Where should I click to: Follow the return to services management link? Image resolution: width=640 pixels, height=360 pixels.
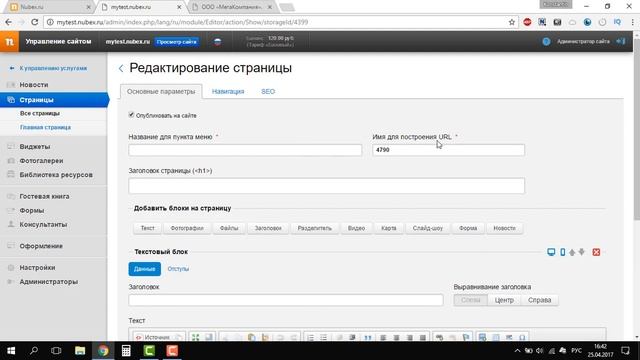(x=53, y=68)
